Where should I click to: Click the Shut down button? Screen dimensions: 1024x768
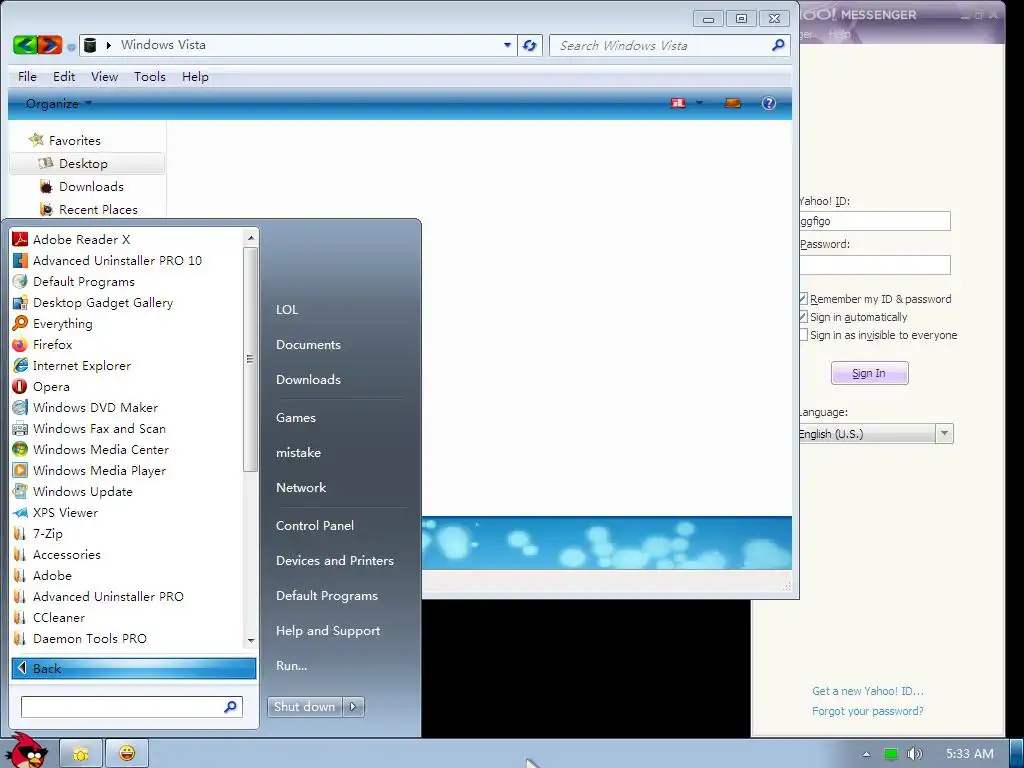[304, 707]
